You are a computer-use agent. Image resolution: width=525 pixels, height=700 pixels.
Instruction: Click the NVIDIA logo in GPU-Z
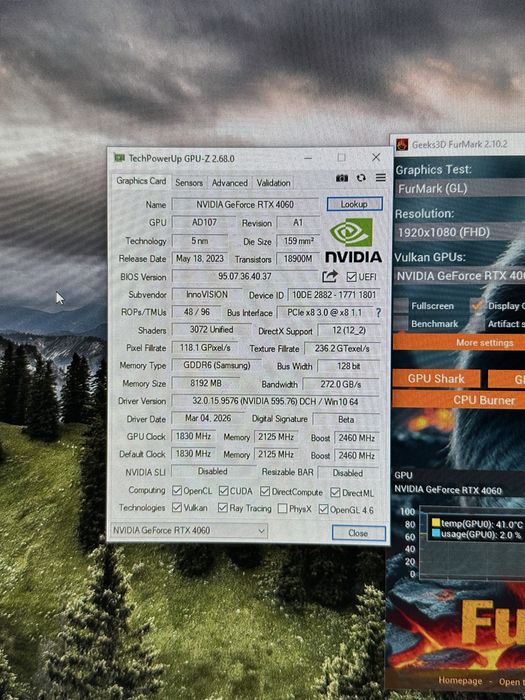click(x=354, y=240)
